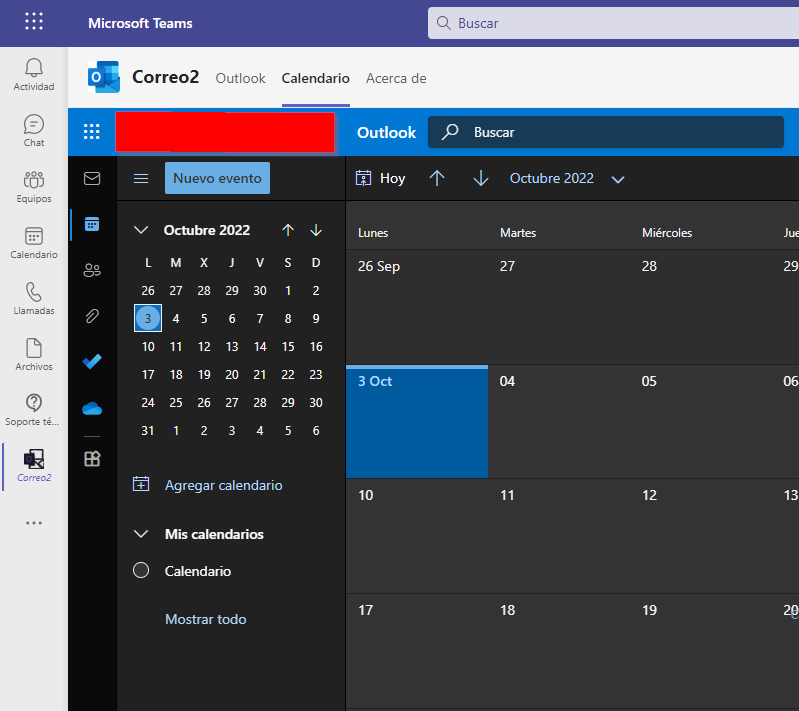Show more Teams apps ellipsis
Image resolution: width=799 pixels, height=711 pixels.
[34, 523]
